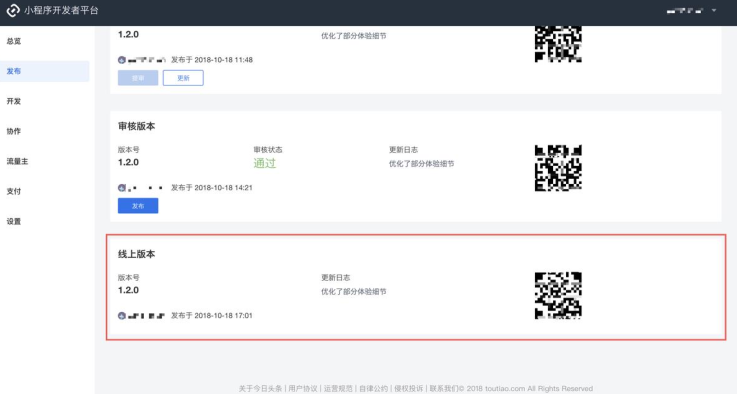Open the 侵权投诉 footer link
Image resolution: width=738 pixels, height=394 pixels.
click(409, 388)
